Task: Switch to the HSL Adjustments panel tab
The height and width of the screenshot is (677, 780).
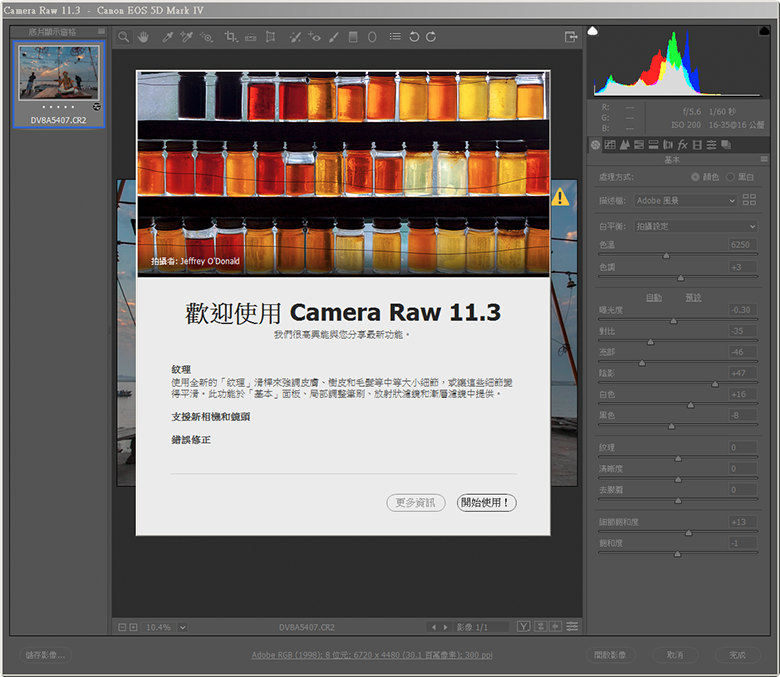Action: [x=639, y=145]
